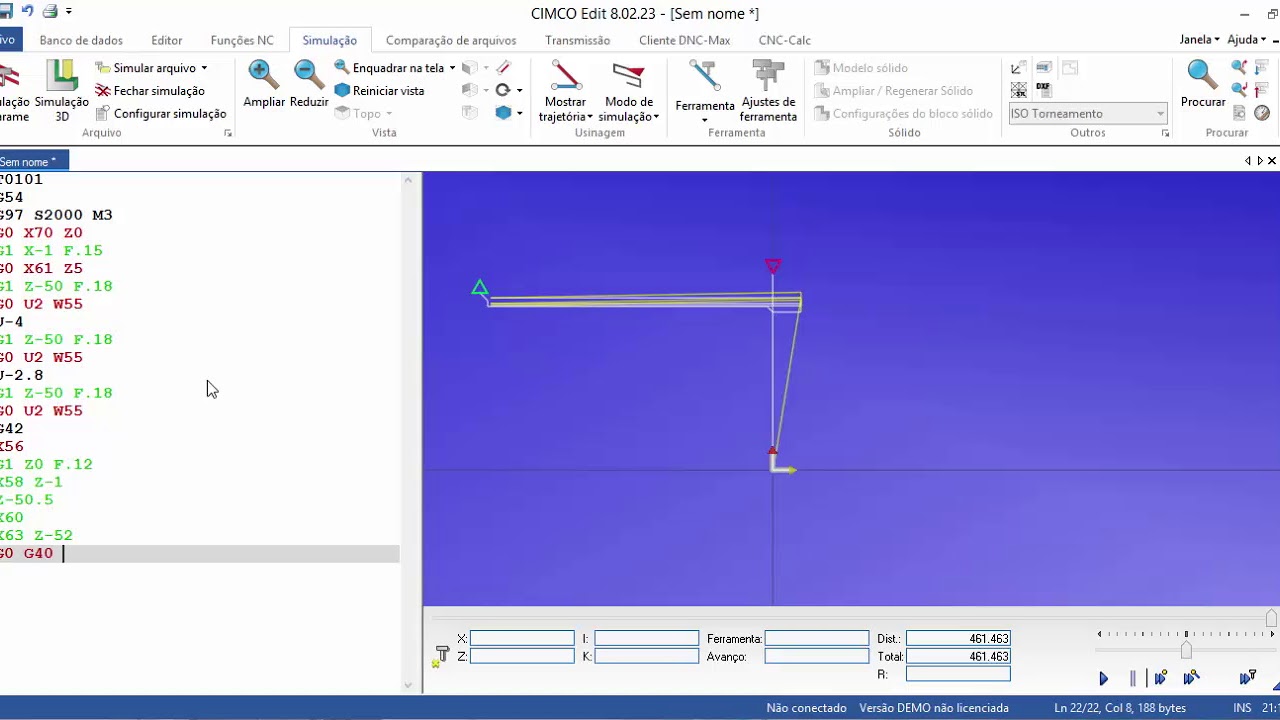
Task: Click the X coordinate field
Action: point(522,638)
